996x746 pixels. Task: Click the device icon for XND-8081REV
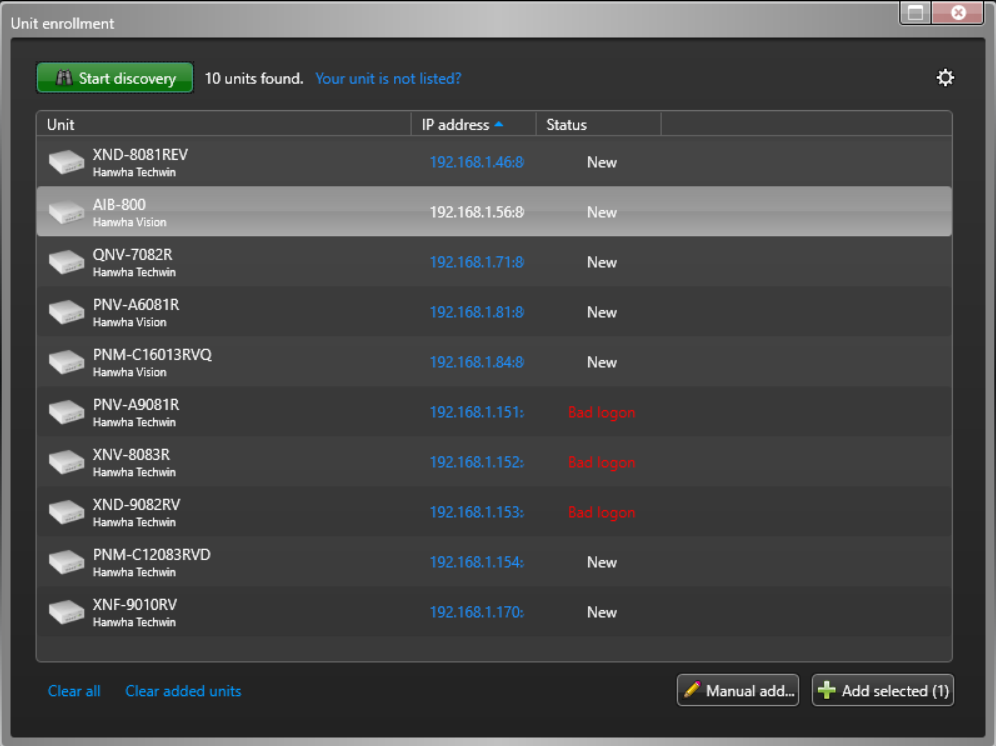[x=67, y=162]
